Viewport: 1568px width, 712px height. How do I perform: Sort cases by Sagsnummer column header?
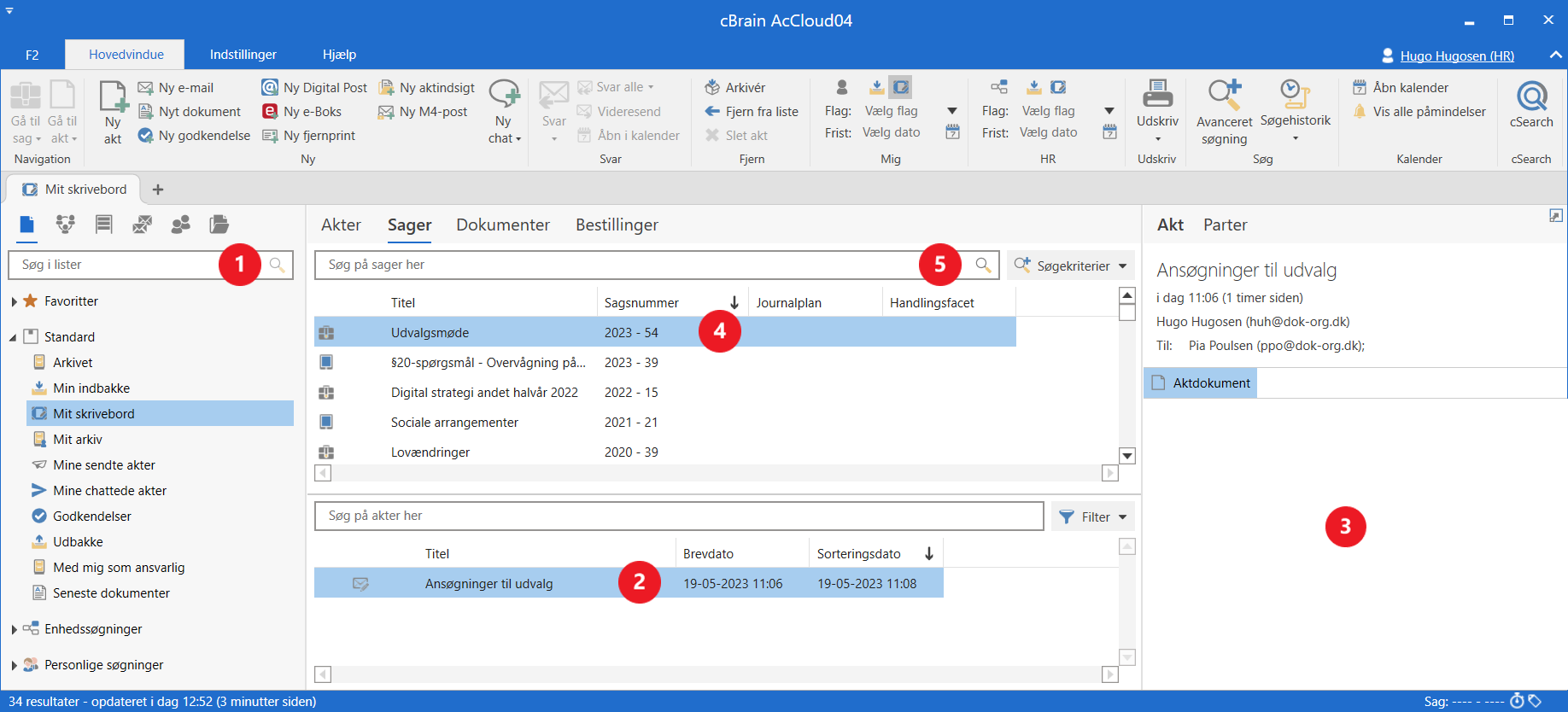pyautogui.click(x=642, y=302)
